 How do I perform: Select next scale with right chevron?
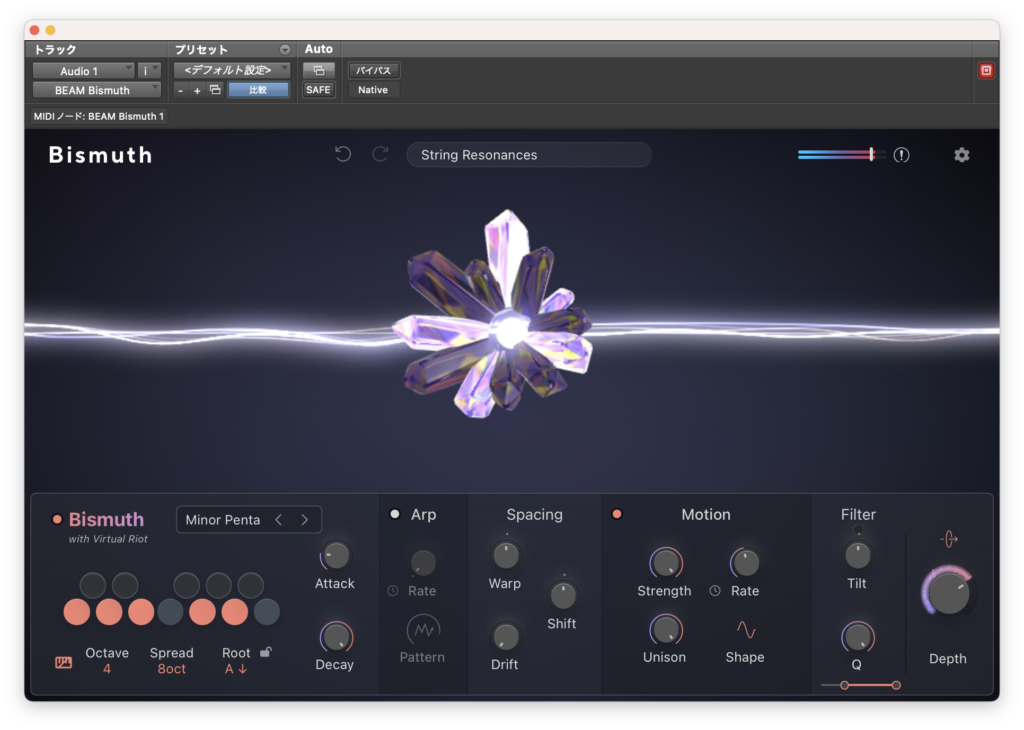[304, 520]
